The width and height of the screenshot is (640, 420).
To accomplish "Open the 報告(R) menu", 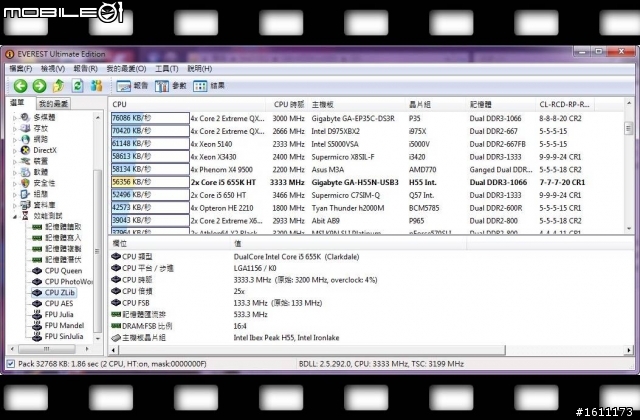I will tap(85, 69).
